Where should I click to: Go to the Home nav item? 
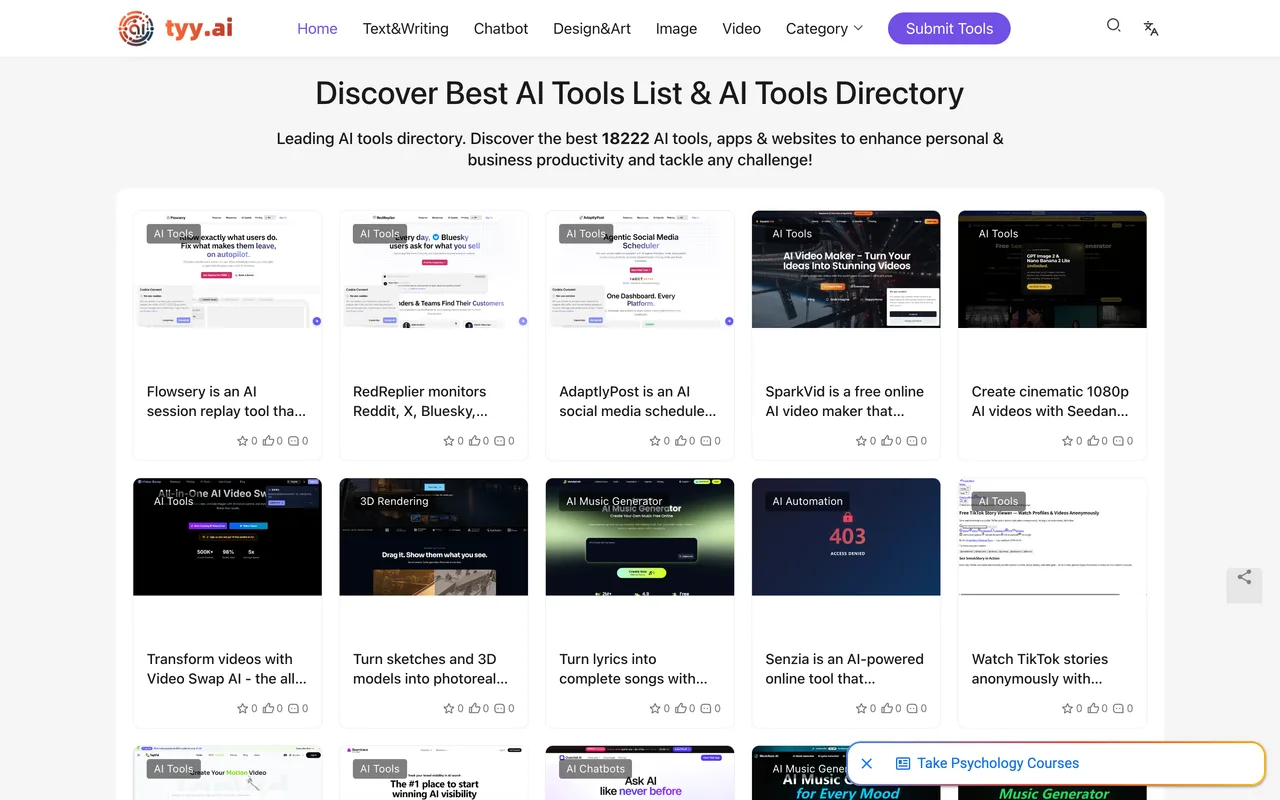point(317,28)
